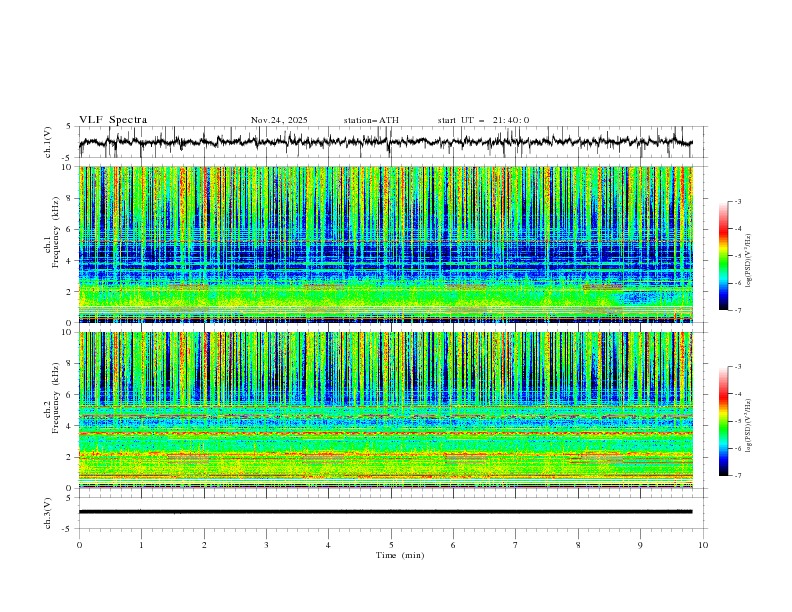
Task: Click the ch.2 frequency axis '6' tick label
Action: click(x=71, y=394)
